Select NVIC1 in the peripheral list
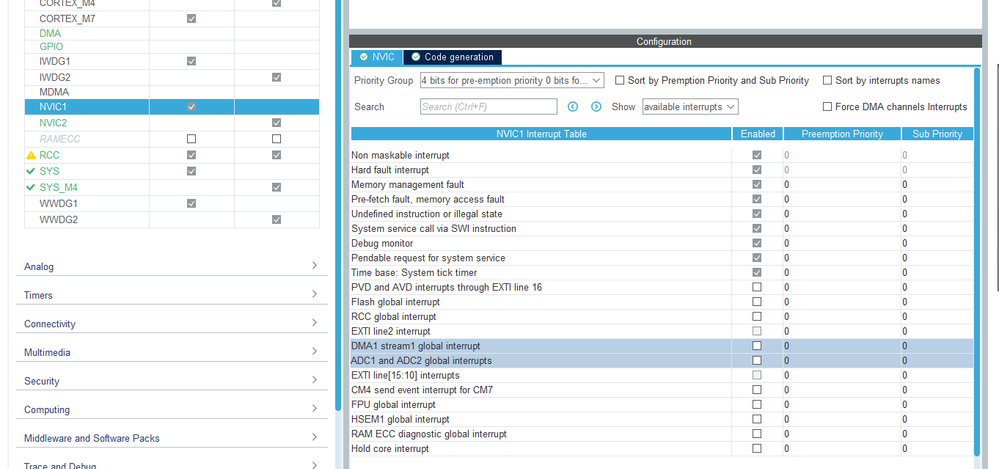 171,107
